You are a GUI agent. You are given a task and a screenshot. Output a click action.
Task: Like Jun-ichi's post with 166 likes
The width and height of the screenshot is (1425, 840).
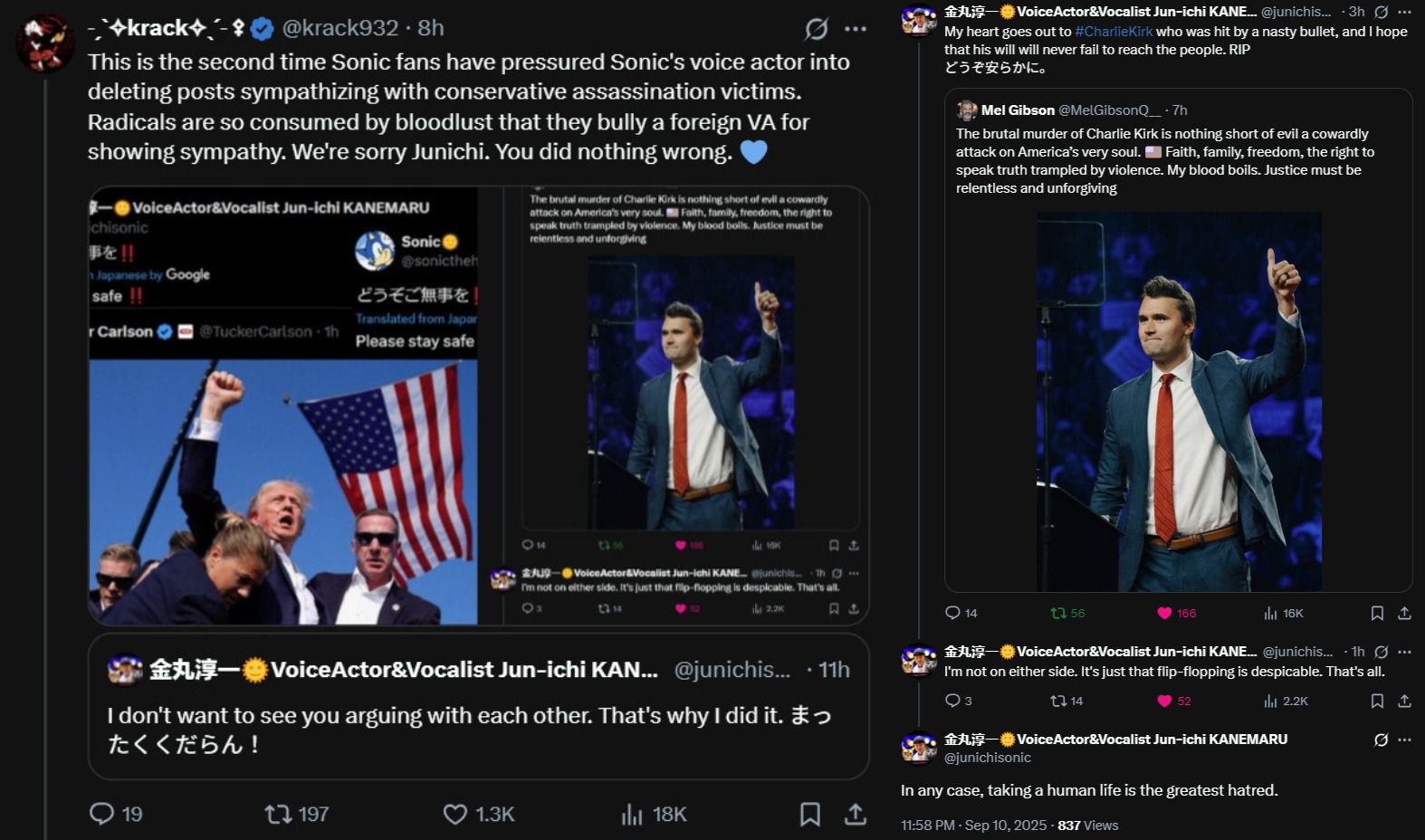click(x=1165, y=613)
